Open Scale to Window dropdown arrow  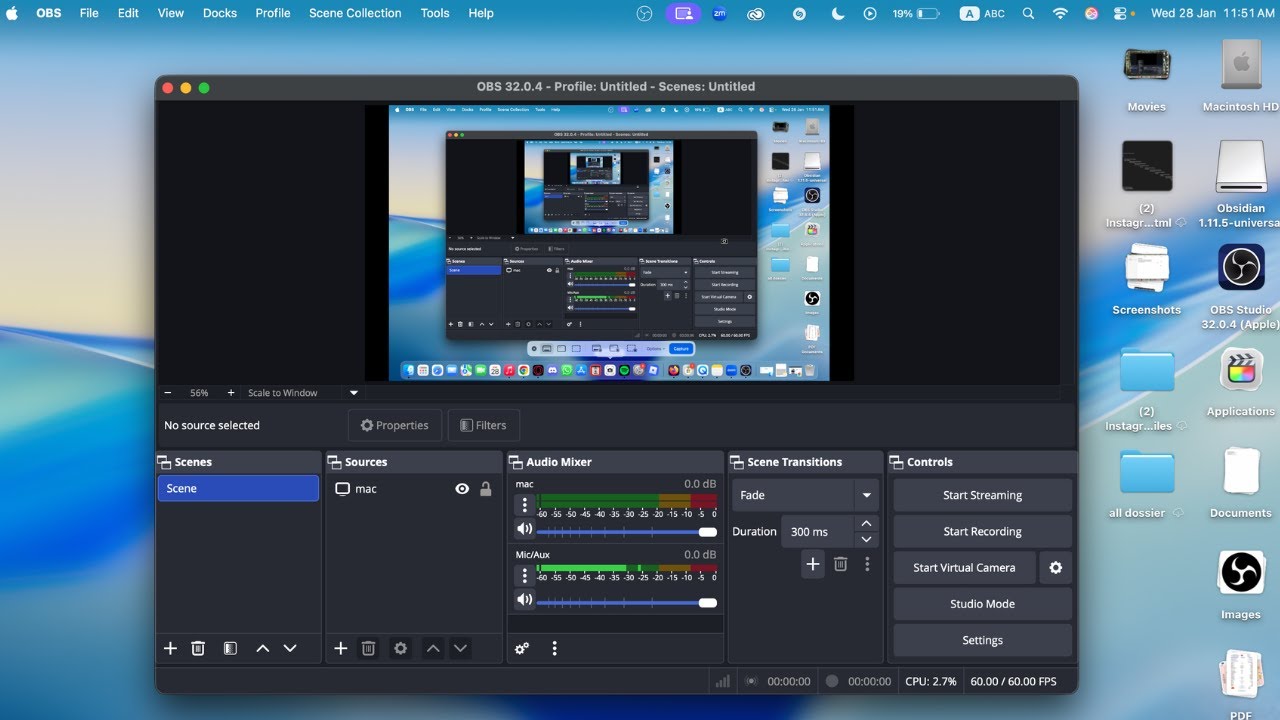tap(353, 393)
